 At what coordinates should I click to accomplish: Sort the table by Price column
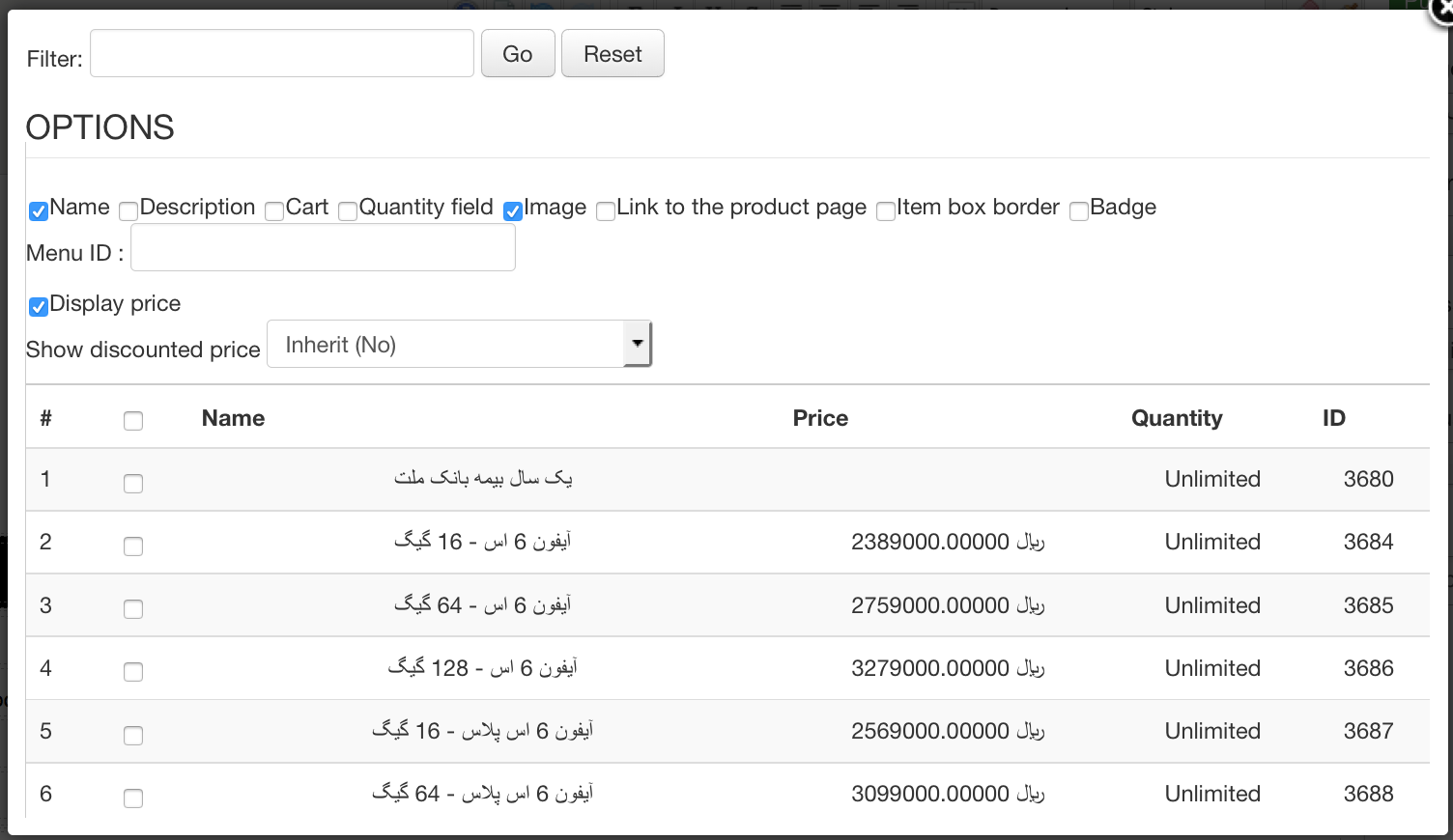[820, 418]
